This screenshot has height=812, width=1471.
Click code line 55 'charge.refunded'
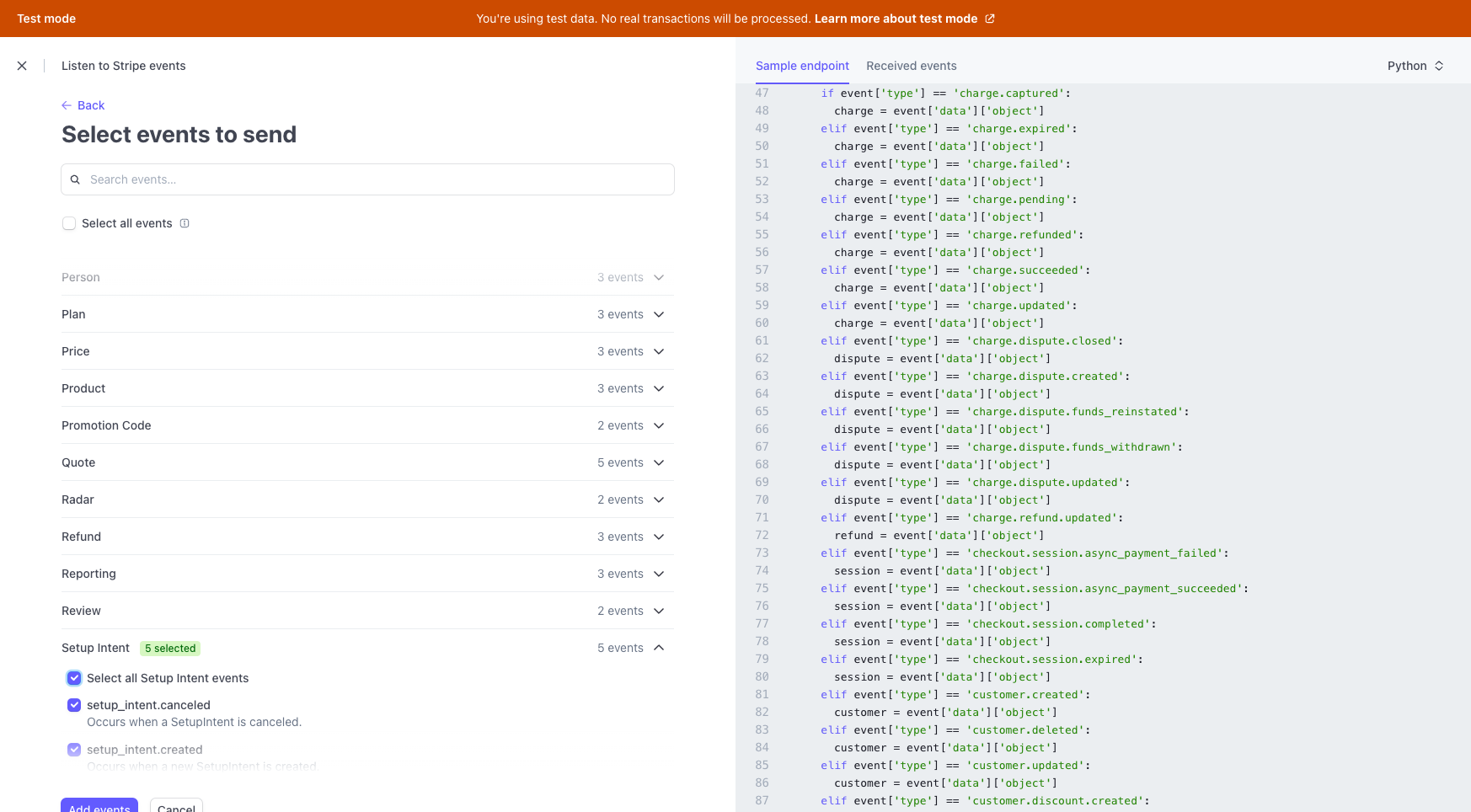point(952,235)
